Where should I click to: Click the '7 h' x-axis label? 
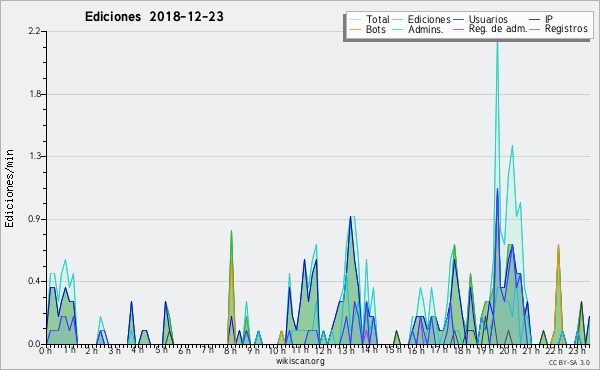click(208, 350)
